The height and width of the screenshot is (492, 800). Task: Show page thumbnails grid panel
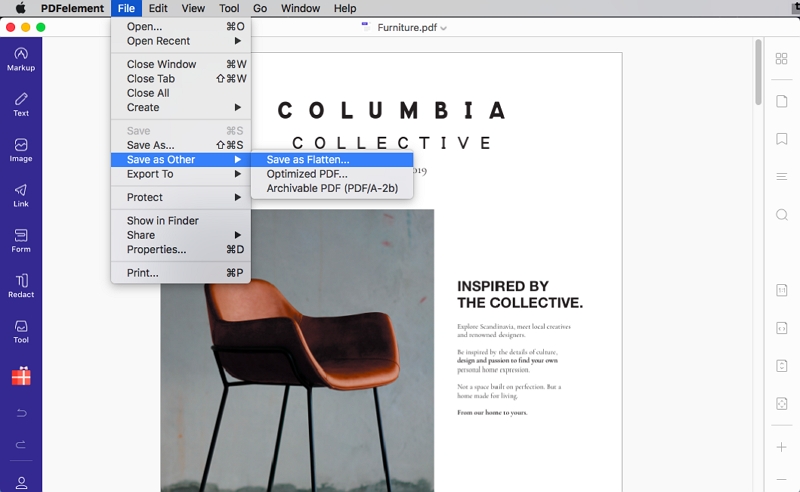pos(781,59)
